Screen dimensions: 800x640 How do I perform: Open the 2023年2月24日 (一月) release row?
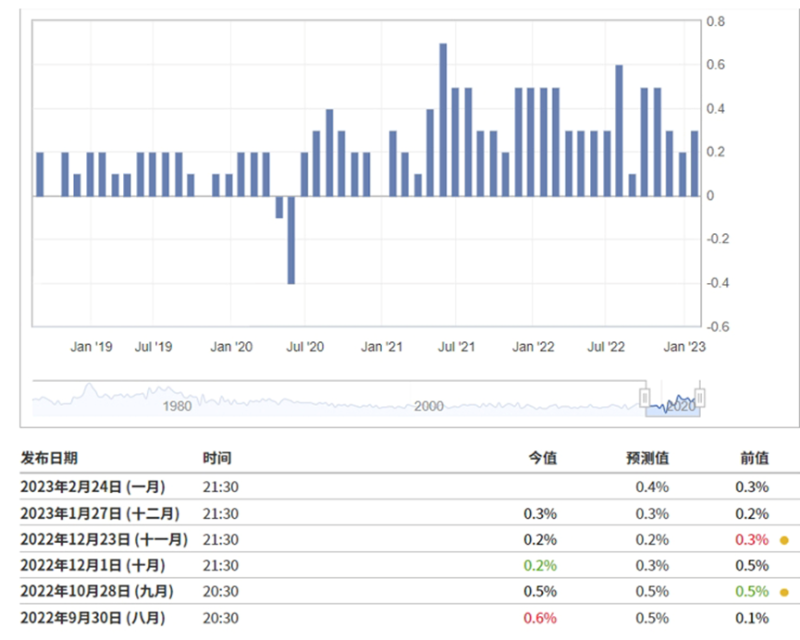pyautogui.click(x=93, y=487)
